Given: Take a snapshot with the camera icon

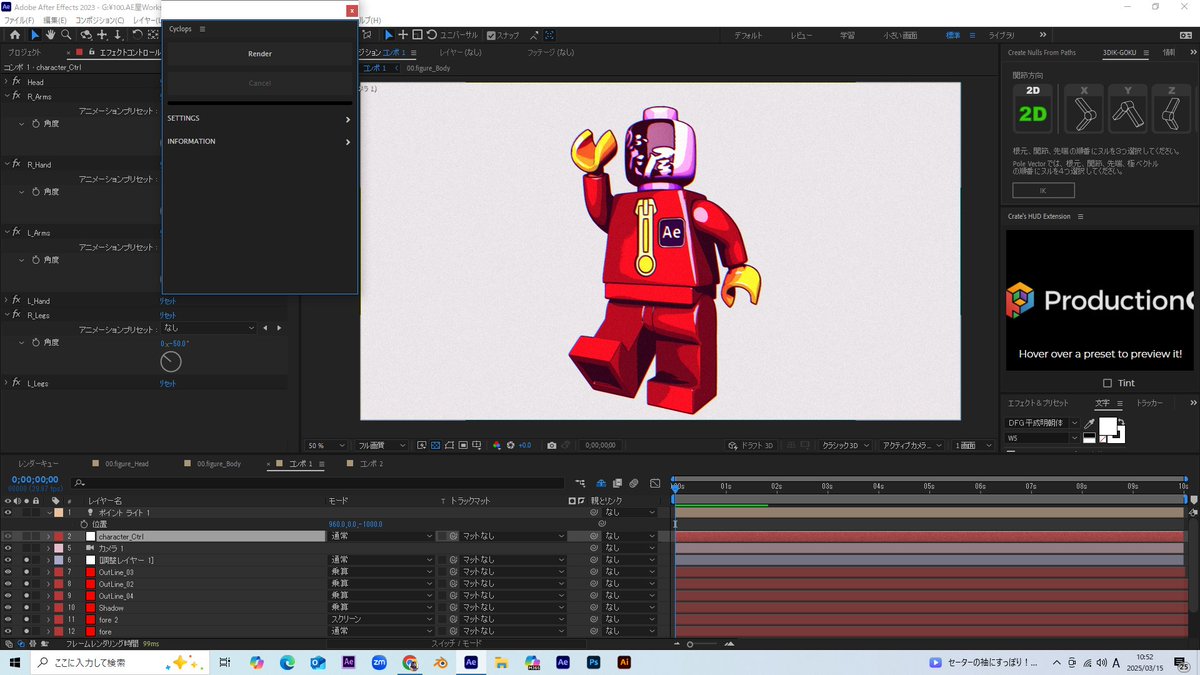Looking at the screenshot, I should [x=551, y=445].
